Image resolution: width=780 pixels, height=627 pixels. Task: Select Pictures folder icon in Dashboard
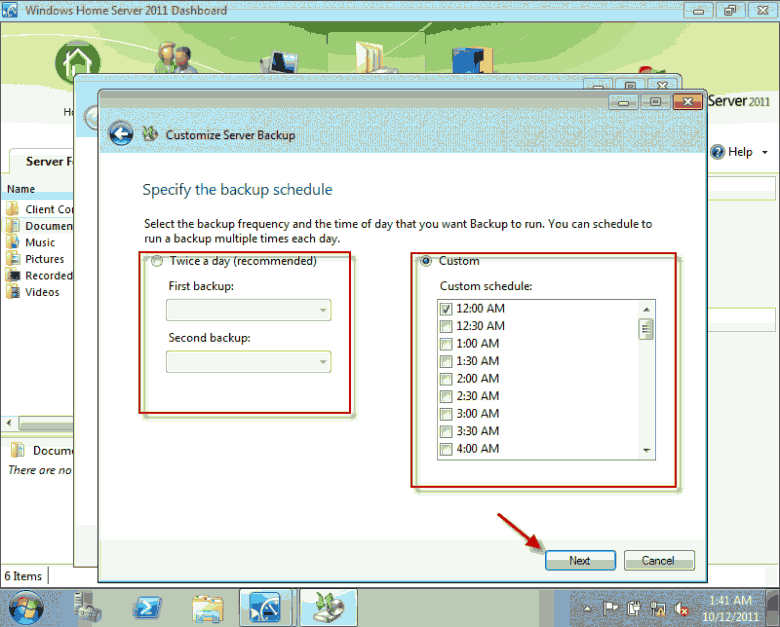[12, 258]
